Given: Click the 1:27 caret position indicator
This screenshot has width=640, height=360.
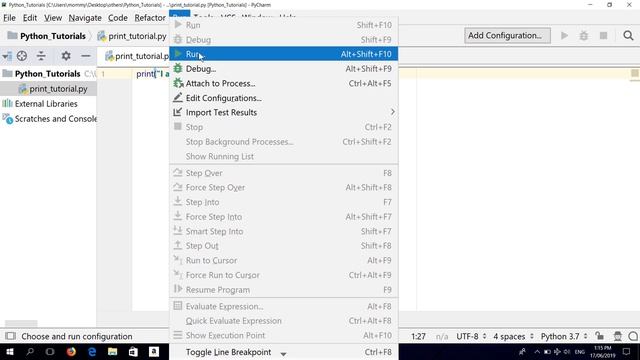Looking at the screenshot, I should point(418,336).
